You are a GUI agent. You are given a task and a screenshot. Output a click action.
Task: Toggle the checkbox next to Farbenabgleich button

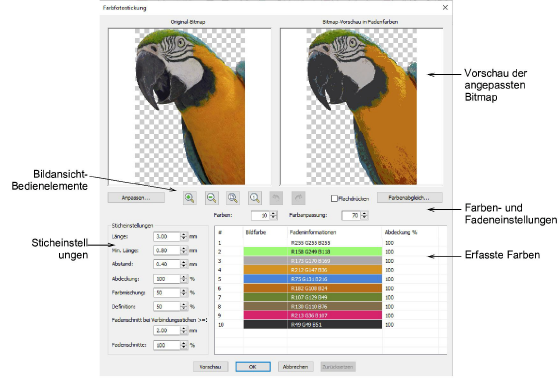tap(334, 198)
